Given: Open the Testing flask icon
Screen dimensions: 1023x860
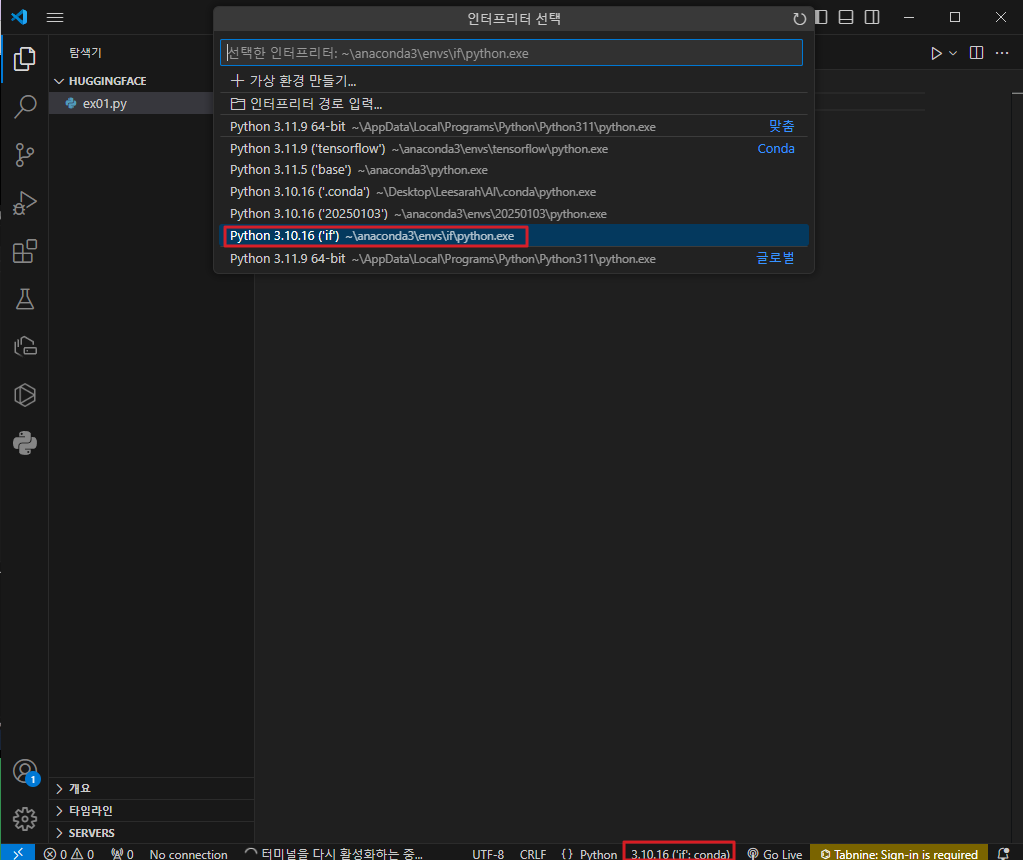Looking at the screenshot, I should (25, 299).
